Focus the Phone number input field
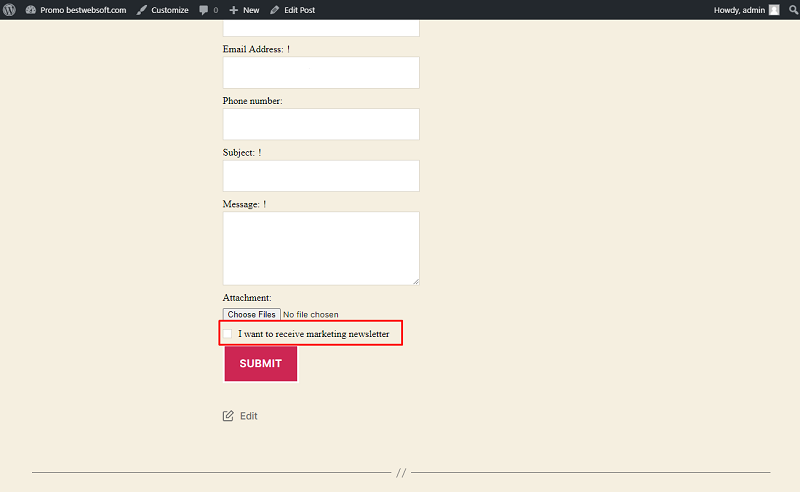The image size is (800, 492). (x=321, y=124)
